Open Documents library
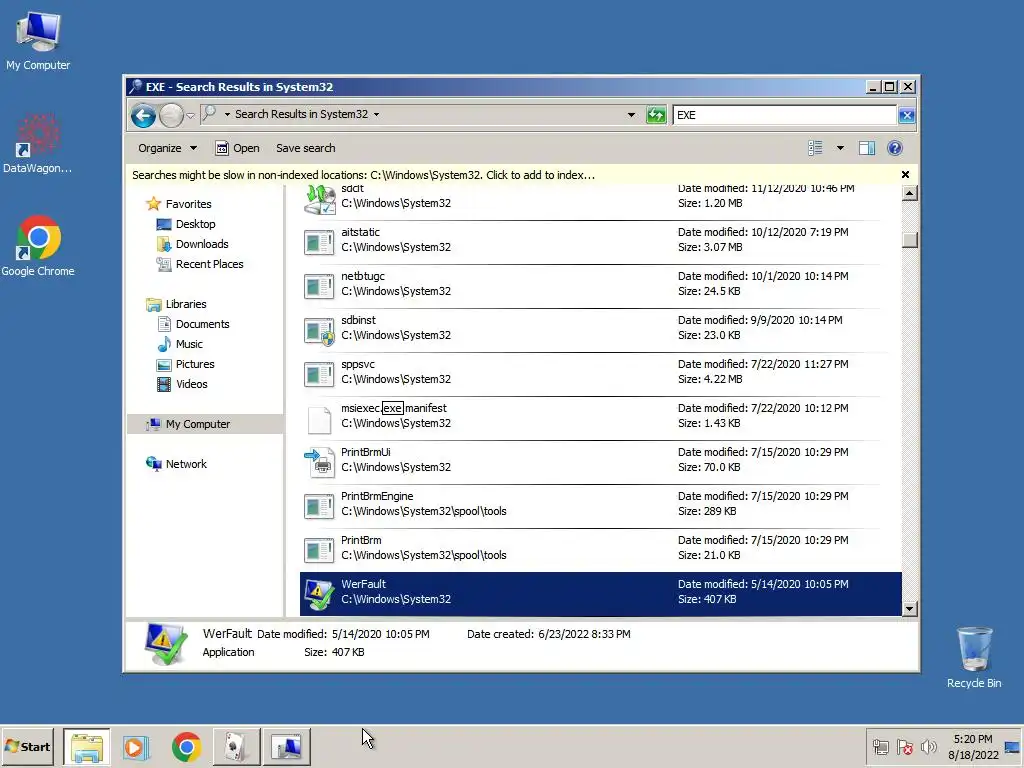Image resolution: width=1024 pixels, height=768 pixels. [202, 324]
